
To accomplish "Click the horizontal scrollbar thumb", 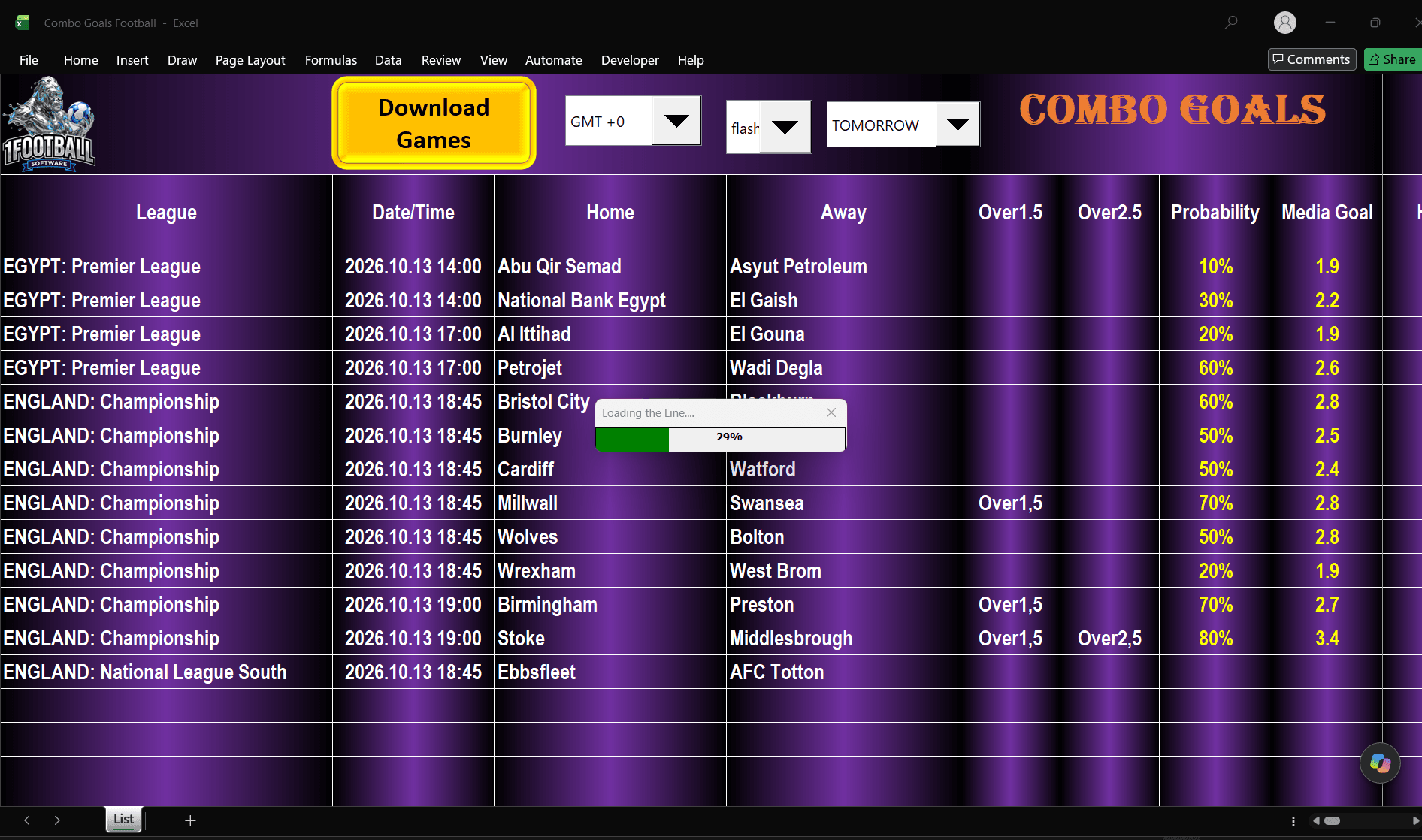I will pyautogui.click(x=1332, y=820).
